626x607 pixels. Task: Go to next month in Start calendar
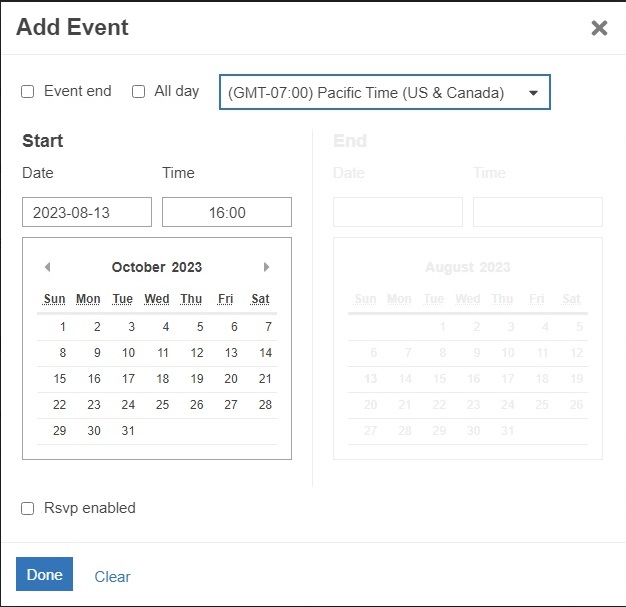(x=266, y=267)
